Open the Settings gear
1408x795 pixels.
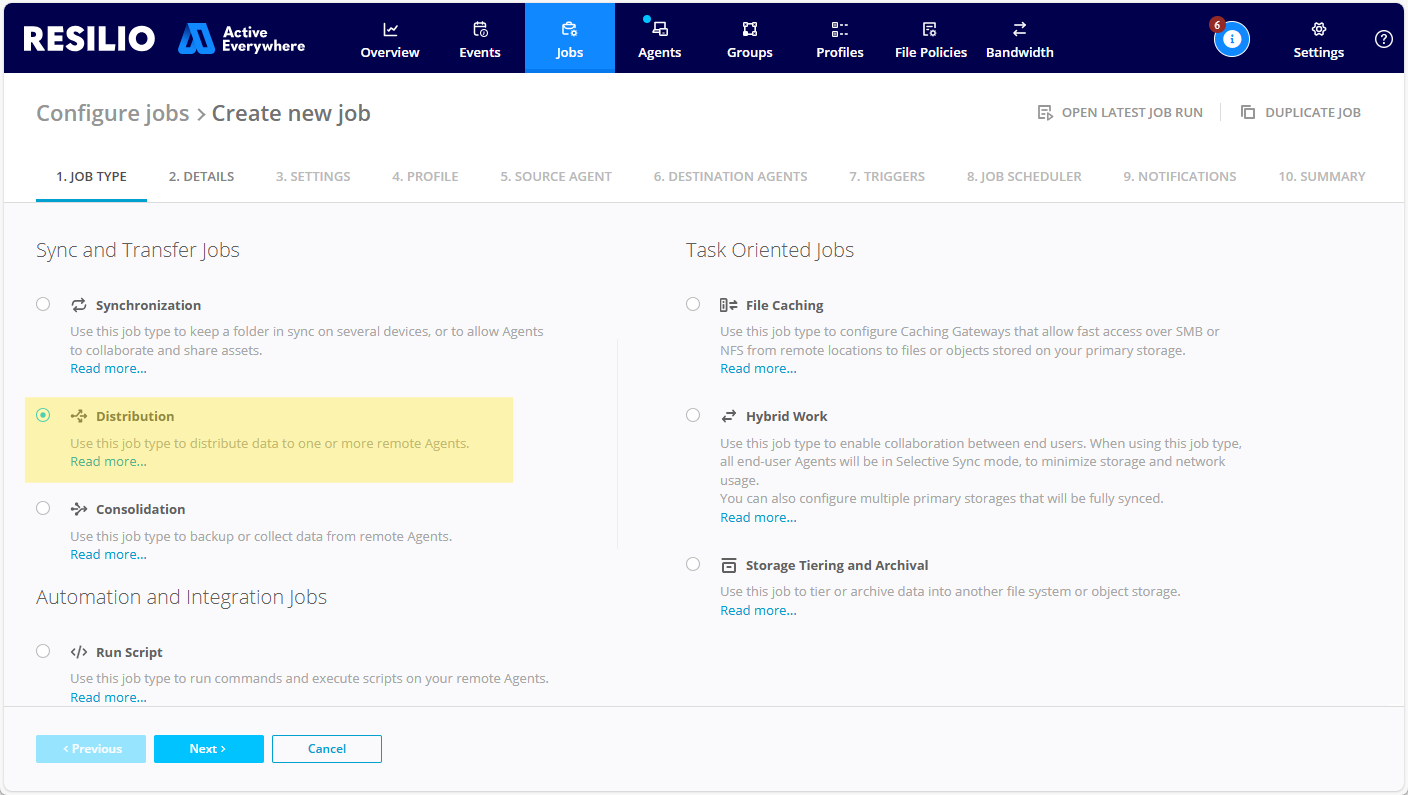click(x=1317, y=38)
